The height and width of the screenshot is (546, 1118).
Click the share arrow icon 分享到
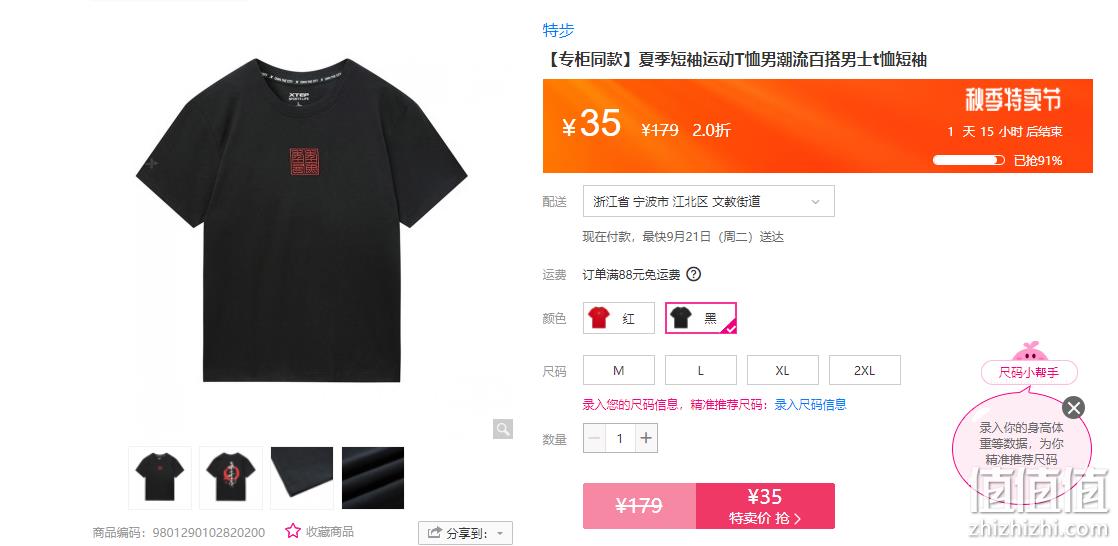point(434,532)
